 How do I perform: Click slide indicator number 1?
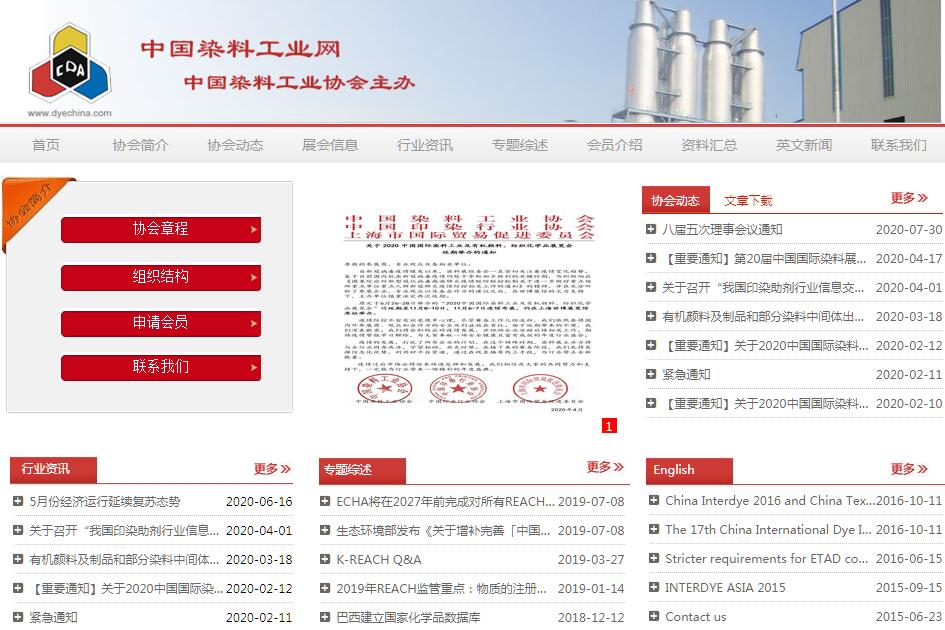[609, 426]
